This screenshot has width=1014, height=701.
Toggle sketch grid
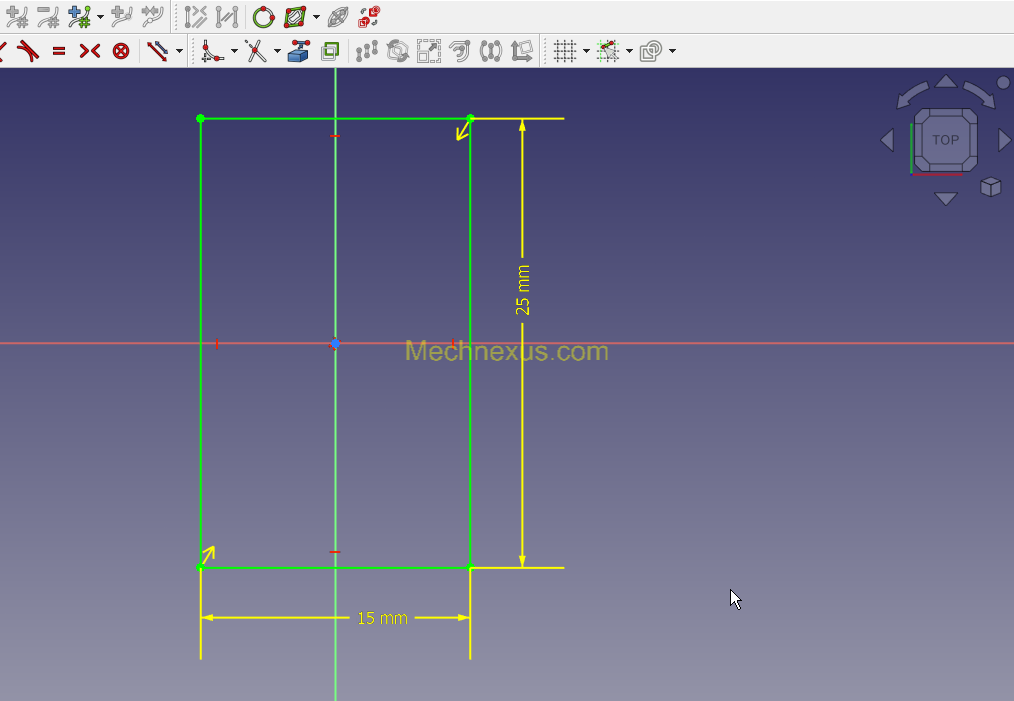click(565, 50)
